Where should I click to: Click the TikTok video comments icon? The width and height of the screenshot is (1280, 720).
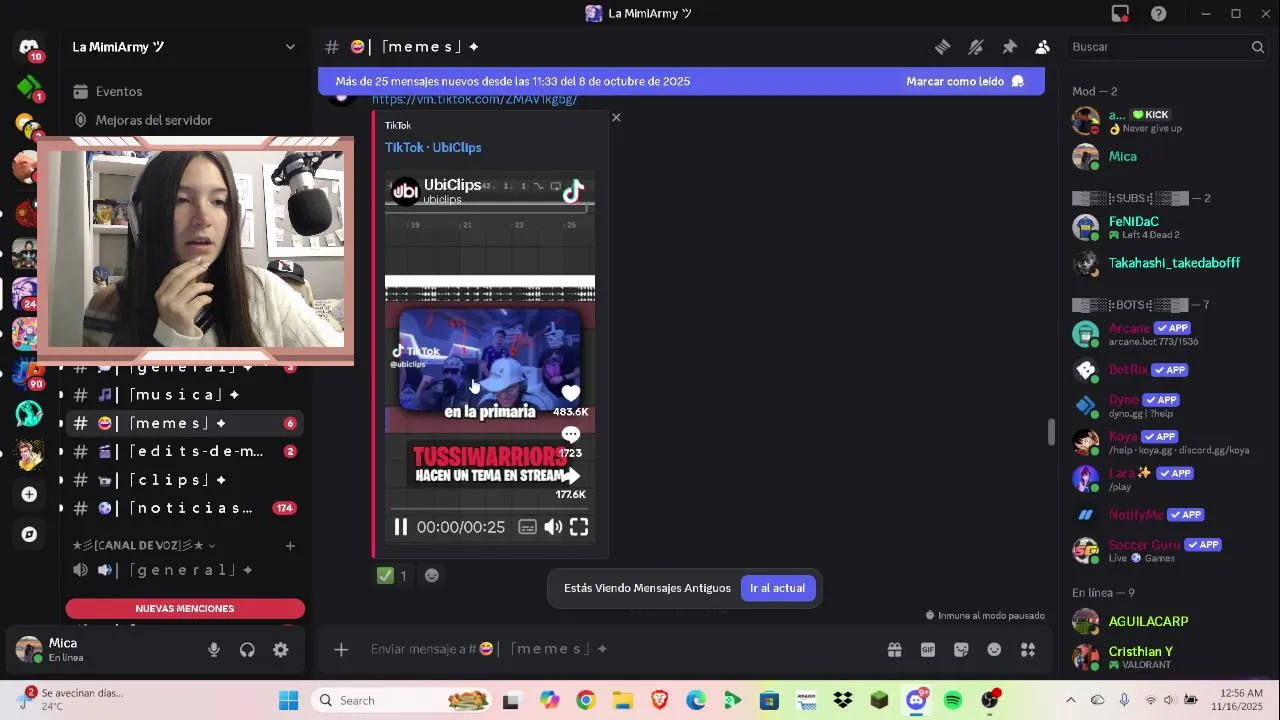(570, 435)
